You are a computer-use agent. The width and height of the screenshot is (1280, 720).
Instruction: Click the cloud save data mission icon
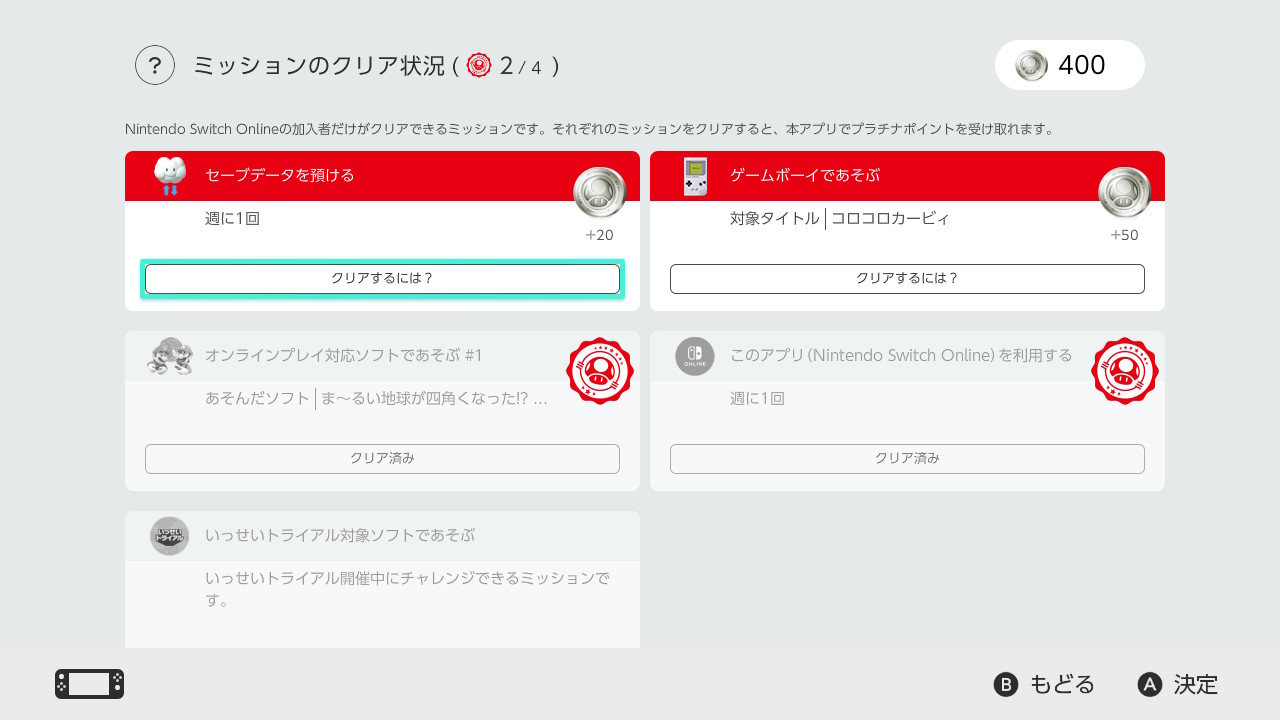coord(170,176)
